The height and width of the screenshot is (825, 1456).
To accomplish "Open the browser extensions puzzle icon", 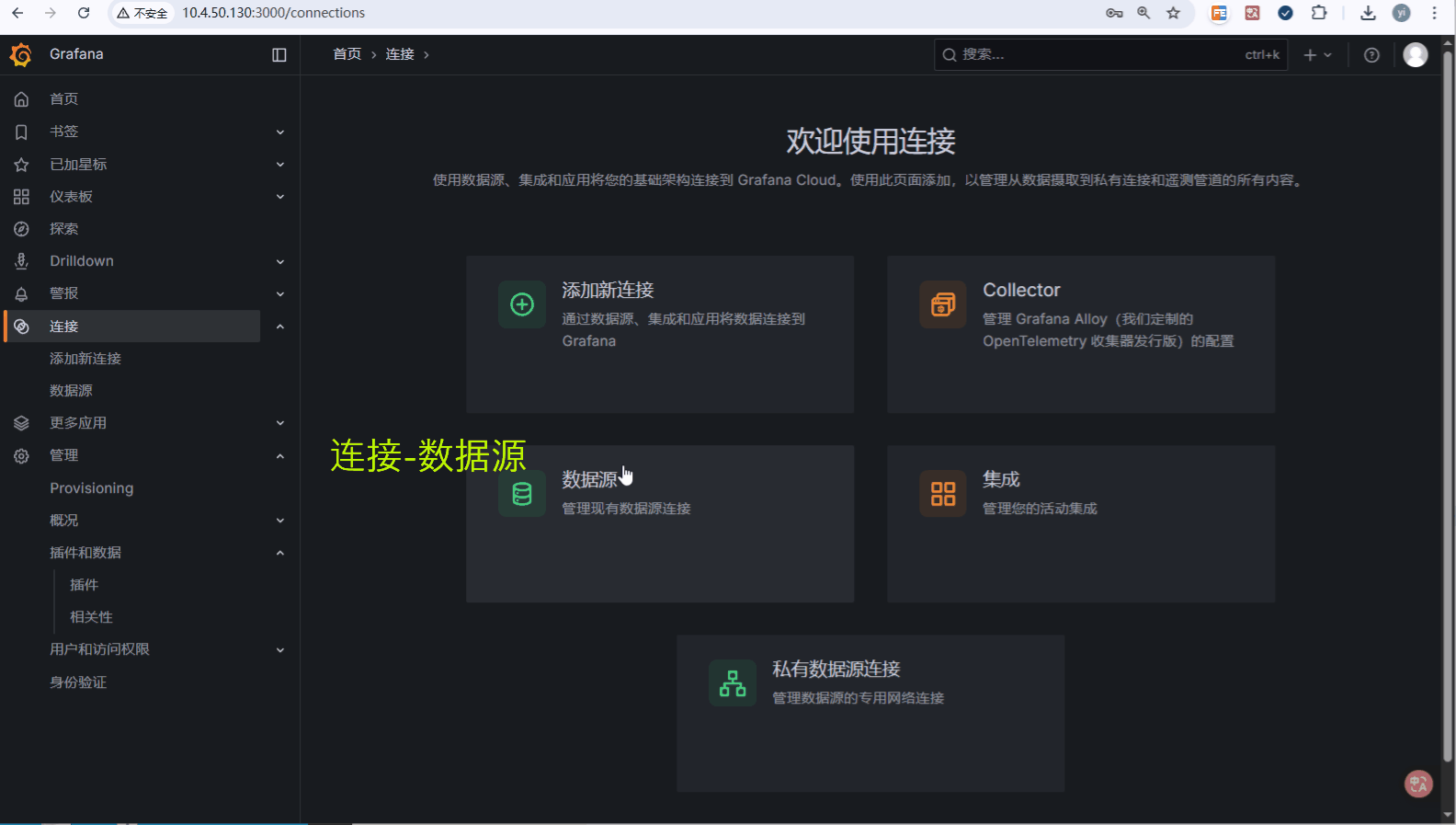I will [x=1319, y=13].
